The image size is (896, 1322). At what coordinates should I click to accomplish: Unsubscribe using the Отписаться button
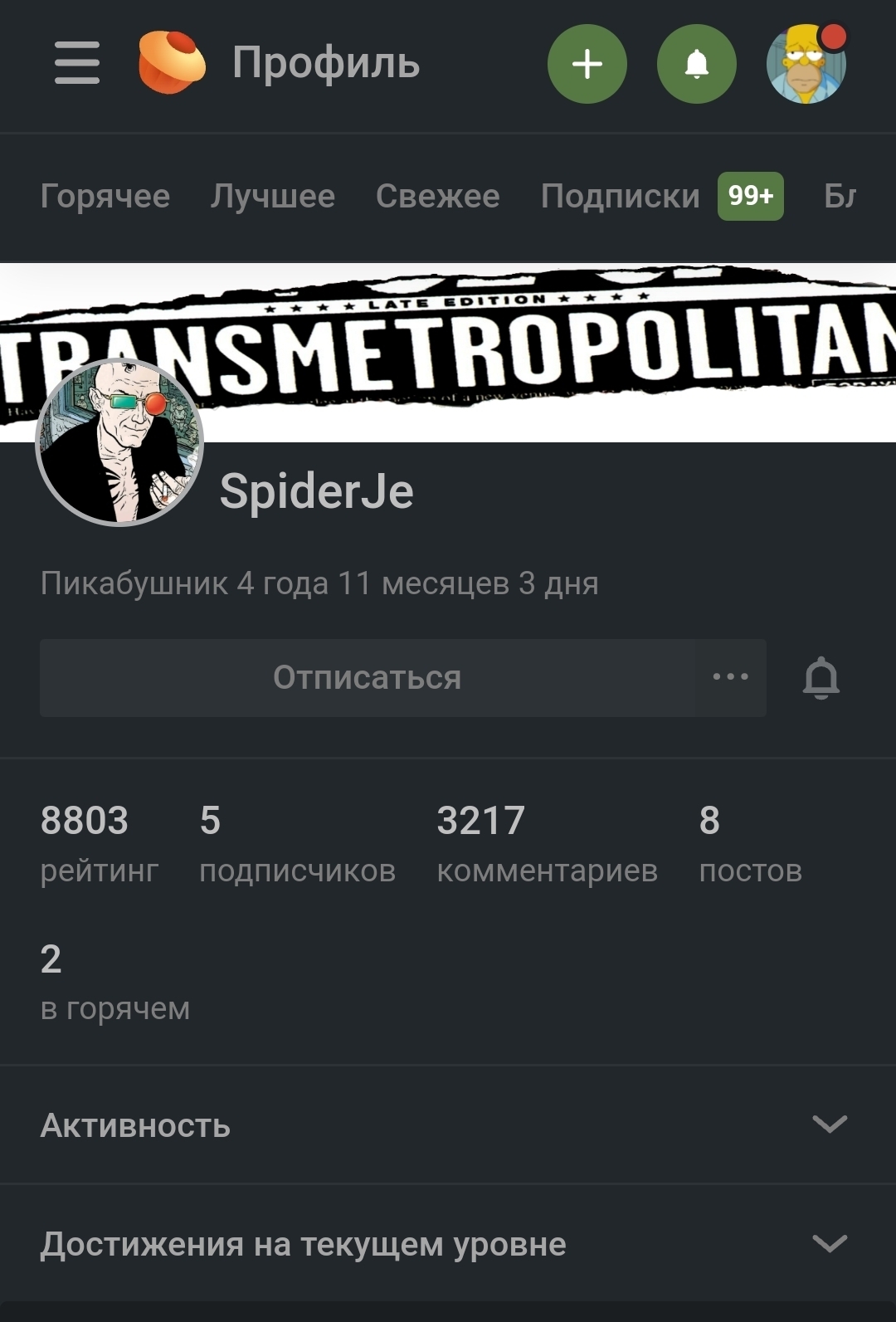368,677
